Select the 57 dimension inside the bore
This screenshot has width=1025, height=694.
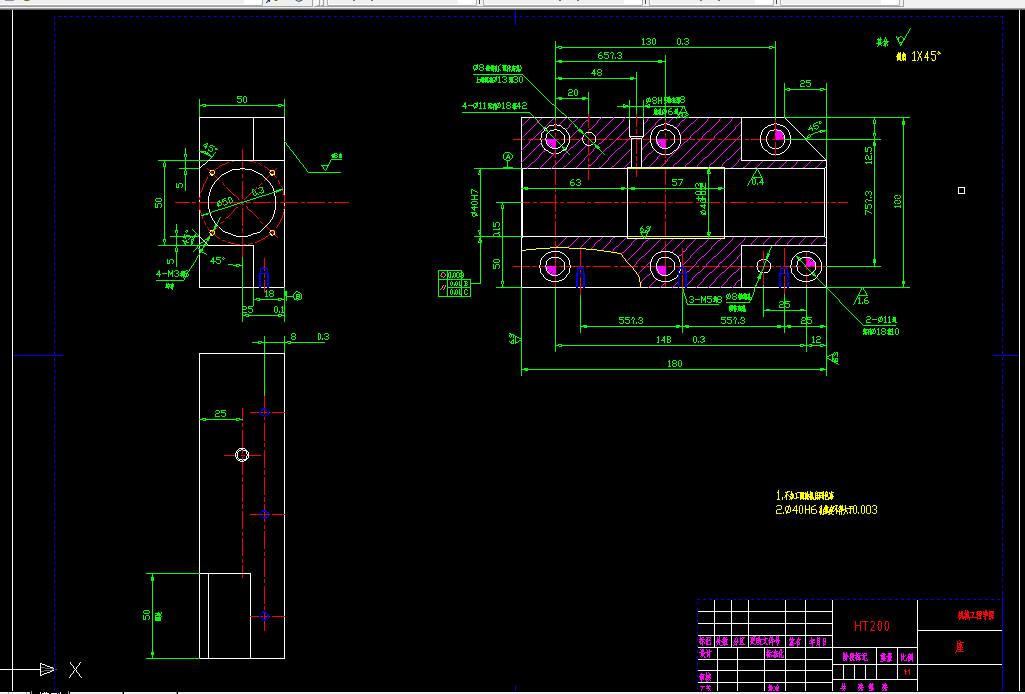677,182
